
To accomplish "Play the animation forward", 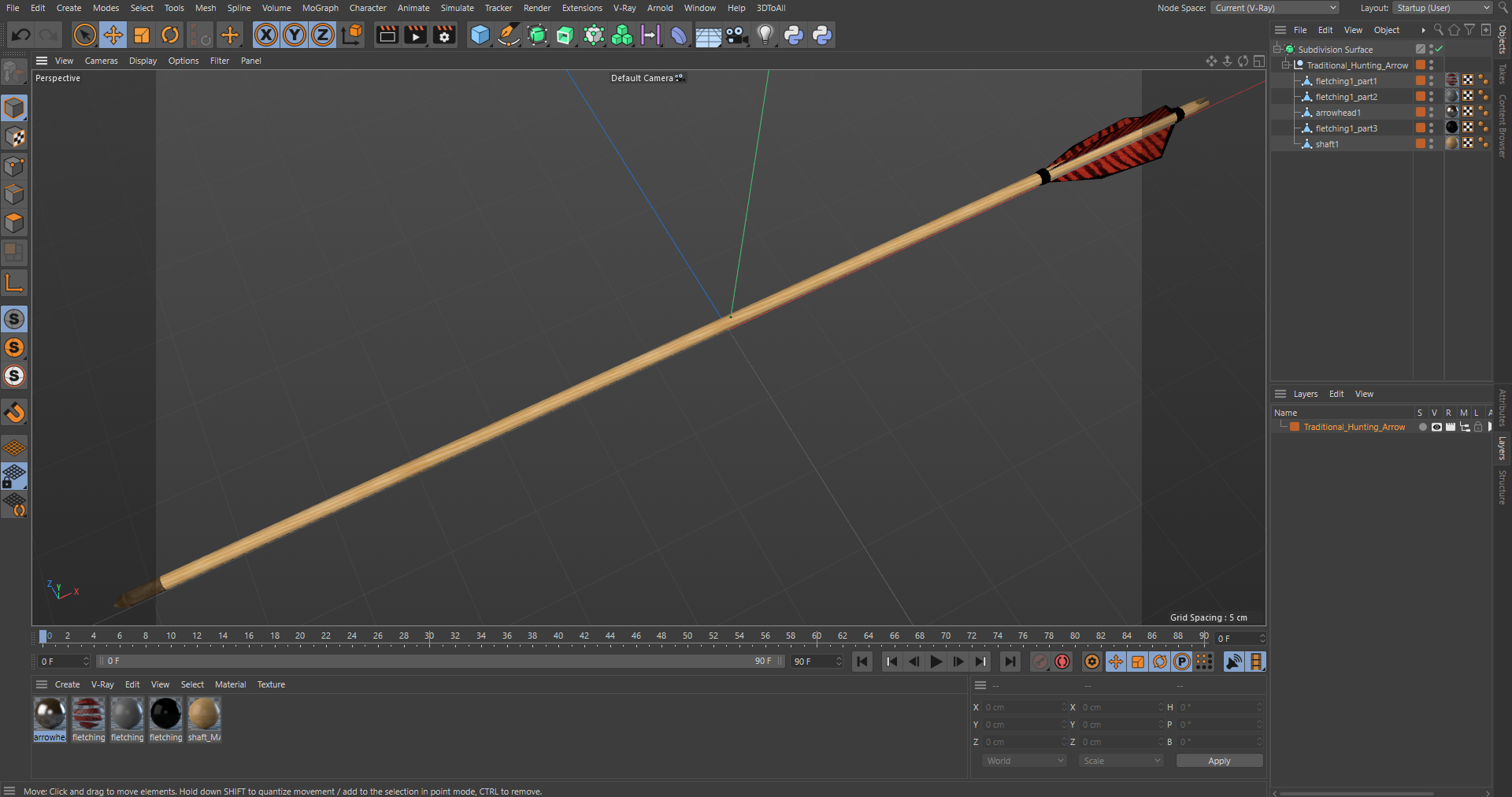I will 936,662.
